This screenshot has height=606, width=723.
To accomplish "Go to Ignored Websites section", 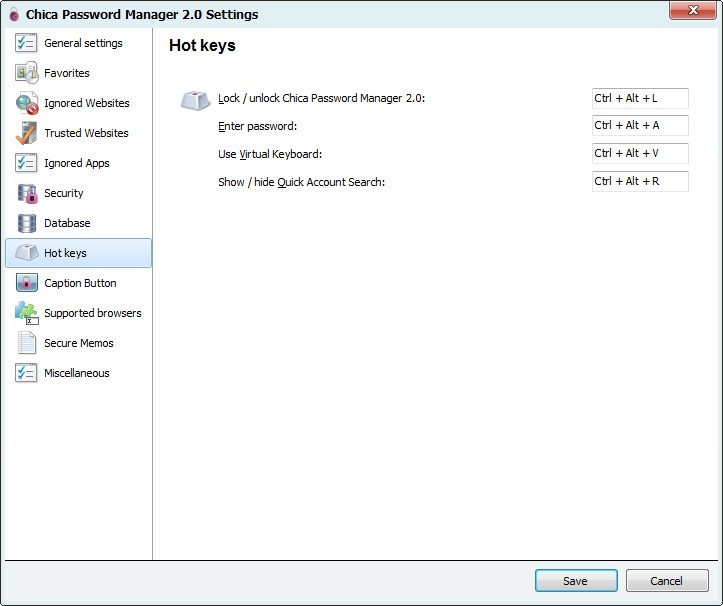I will [x=87, y=103].
